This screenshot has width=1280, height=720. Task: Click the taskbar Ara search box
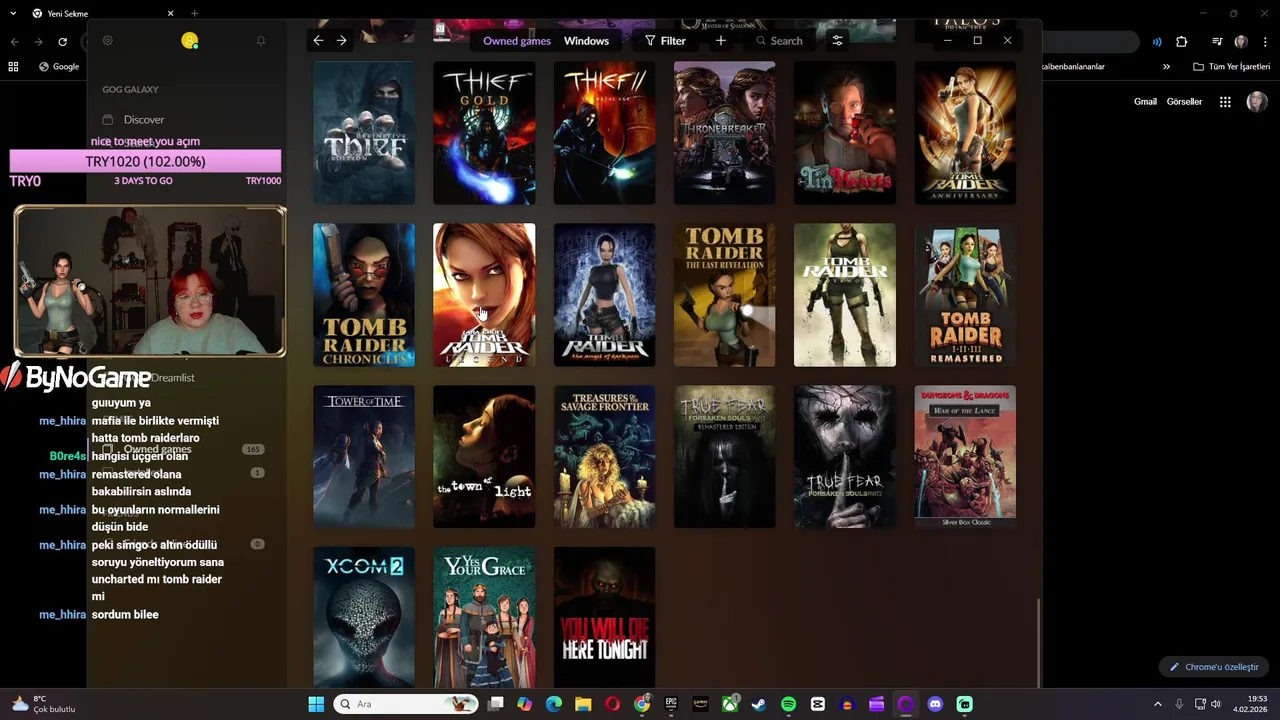(406, 704)
